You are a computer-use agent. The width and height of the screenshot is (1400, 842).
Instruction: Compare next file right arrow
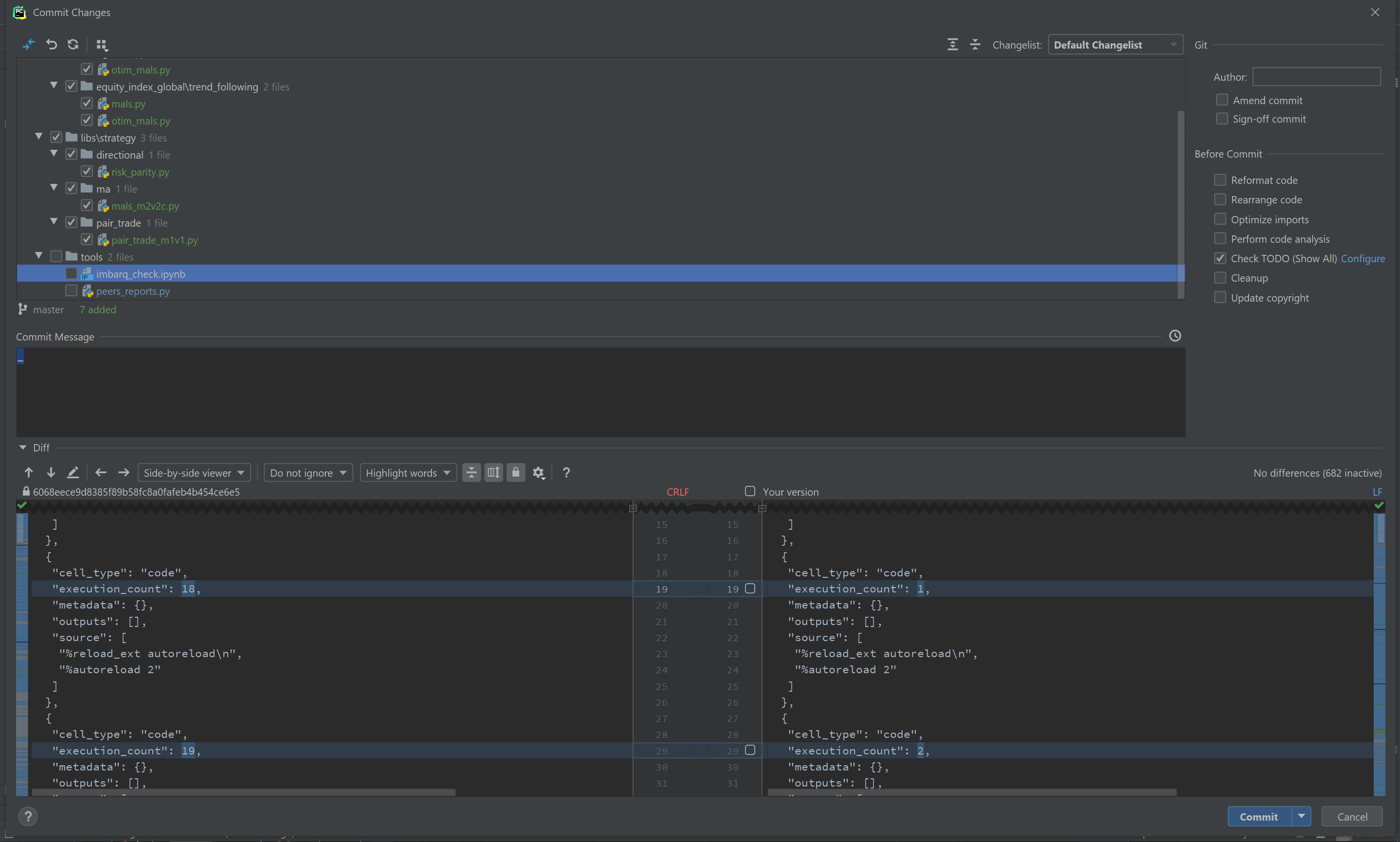[124, 473]
